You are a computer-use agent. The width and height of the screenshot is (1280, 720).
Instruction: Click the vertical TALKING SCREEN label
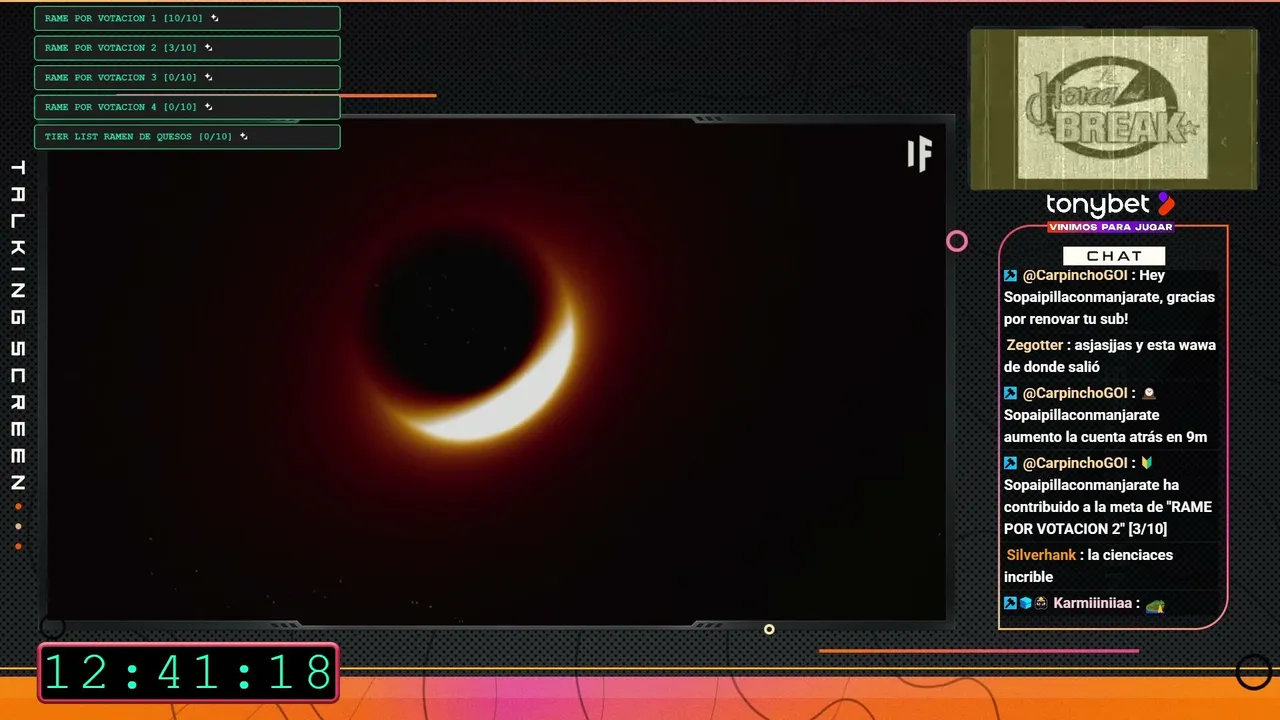(x=17, y=327)
